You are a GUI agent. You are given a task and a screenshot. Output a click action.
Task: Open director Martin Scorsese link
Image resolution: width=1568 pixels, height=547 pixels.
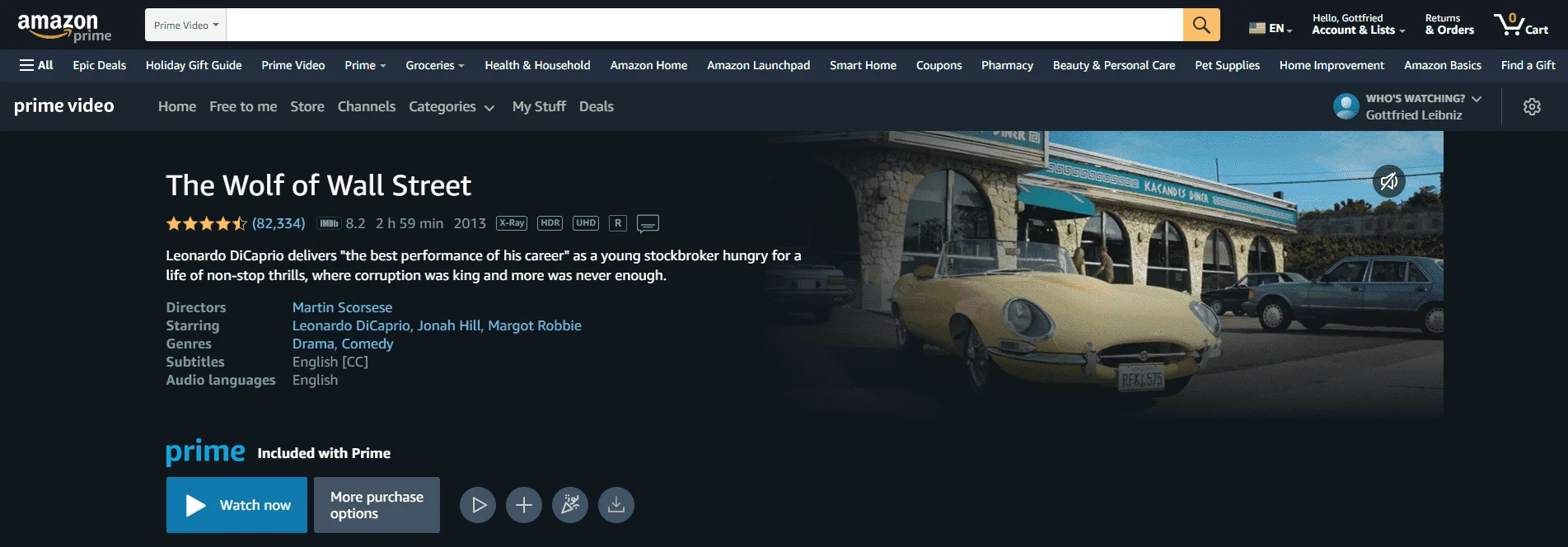pyautogui.click(x=342, y=307)
